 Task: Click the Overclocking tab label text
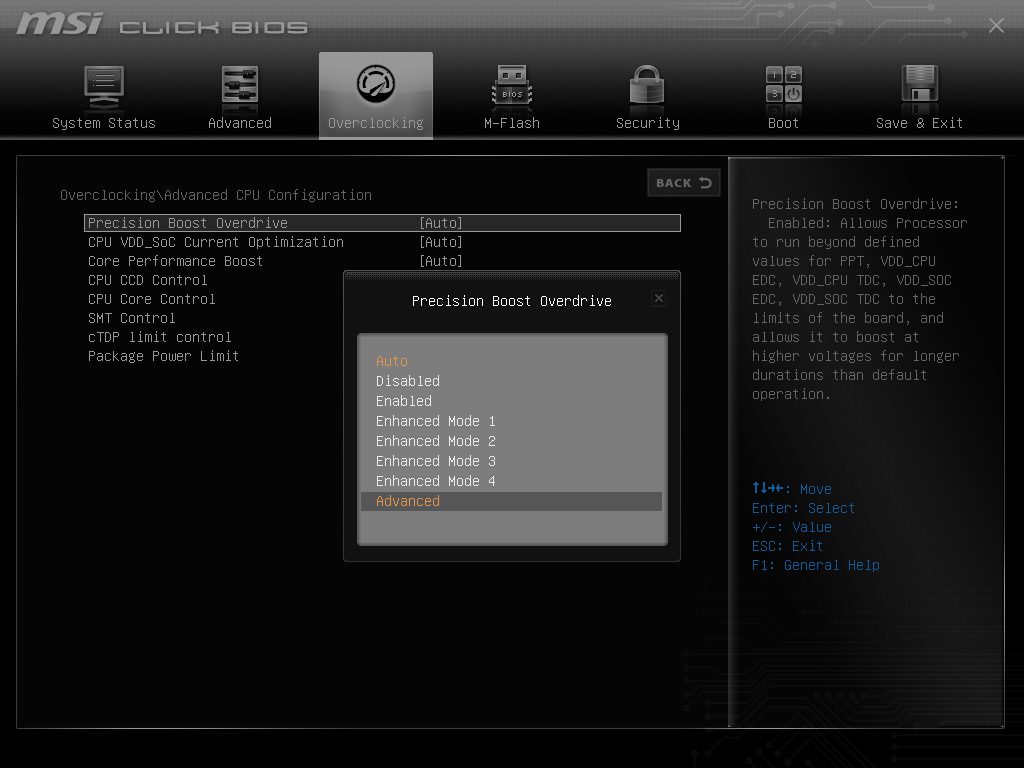[376, 123]
